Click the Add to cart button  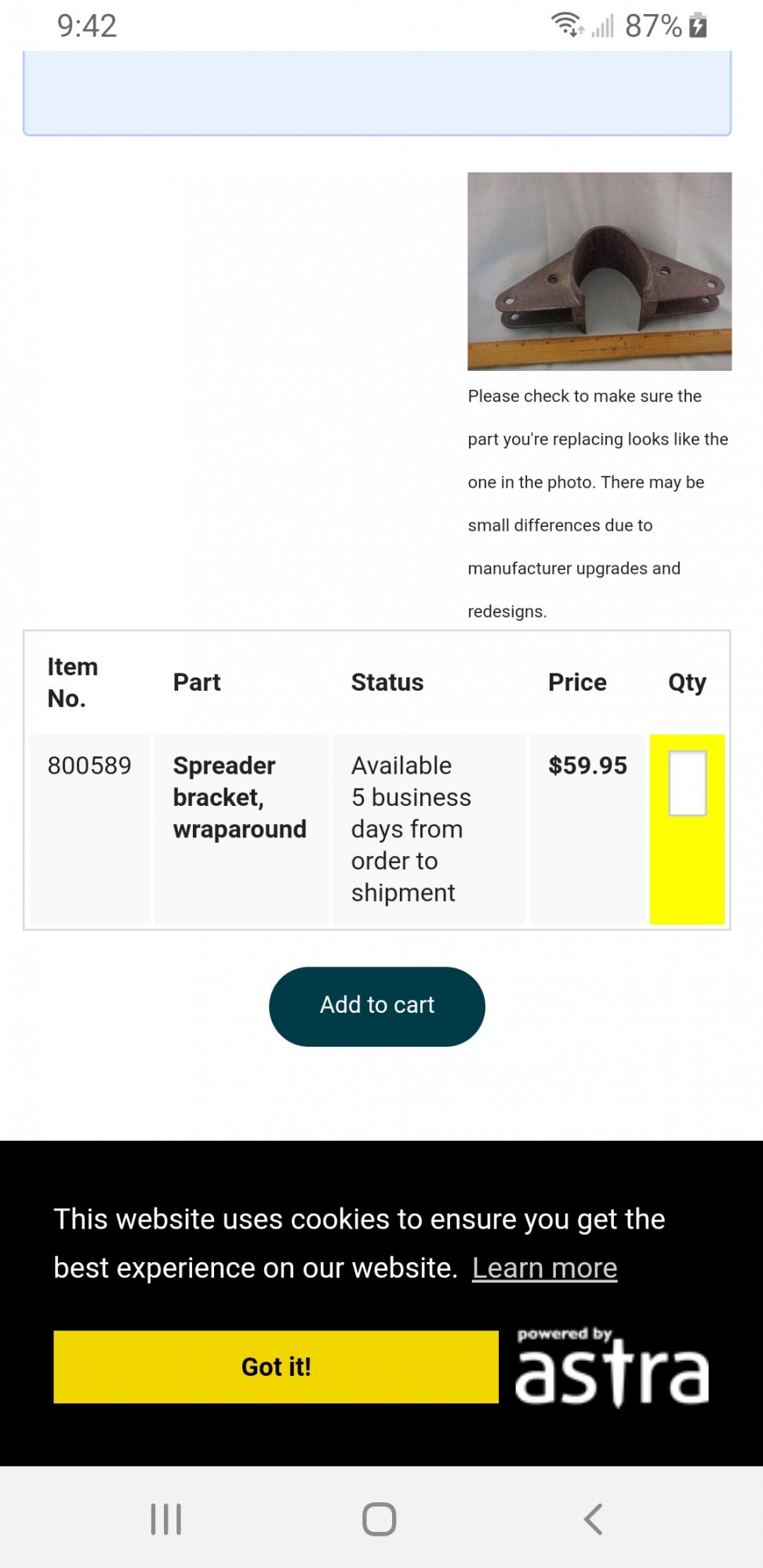coord(377,1006)
